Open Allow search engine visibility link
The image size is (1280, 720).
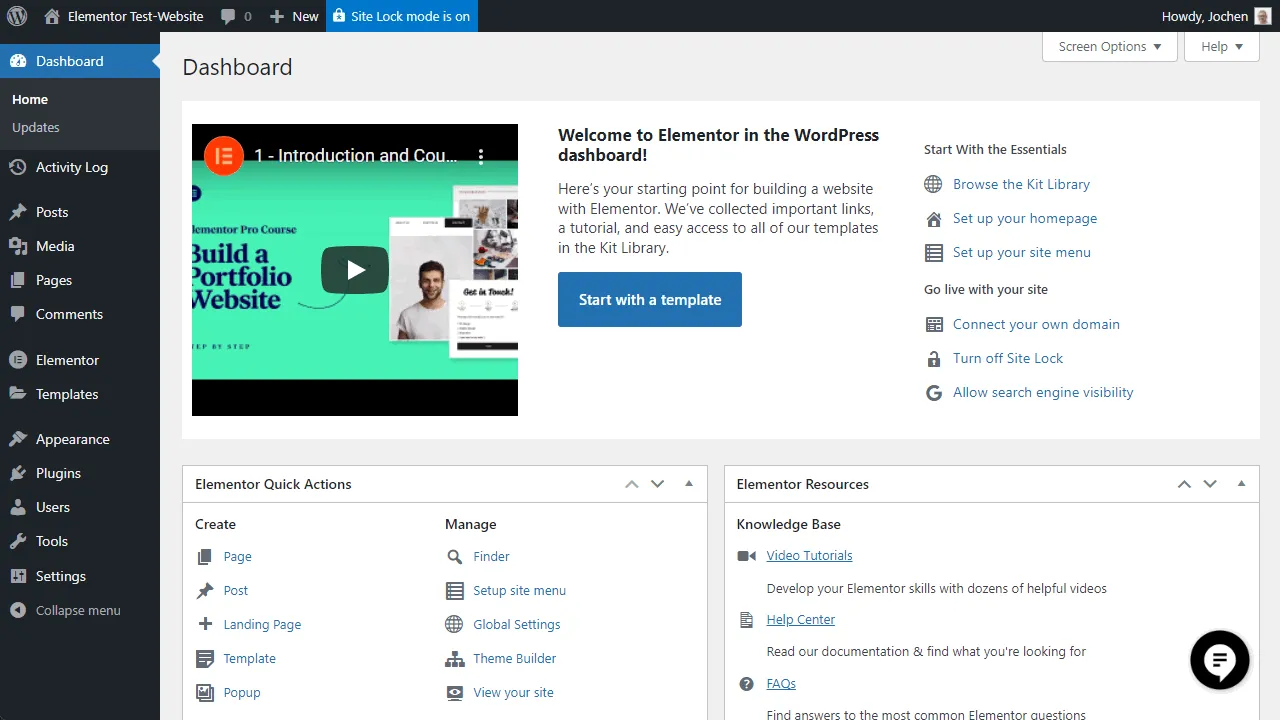[x=1043, y=392]
